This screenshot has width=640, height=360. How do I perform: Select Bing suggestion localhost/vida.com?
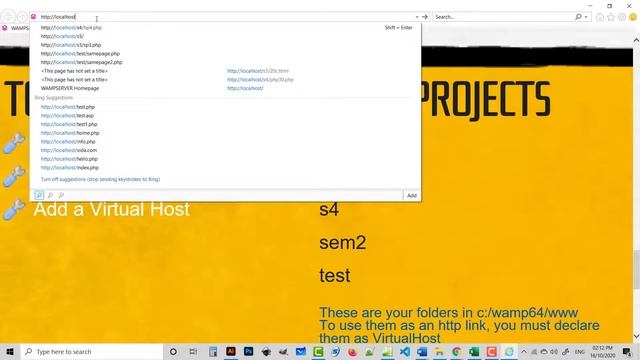tap(69, 150)
